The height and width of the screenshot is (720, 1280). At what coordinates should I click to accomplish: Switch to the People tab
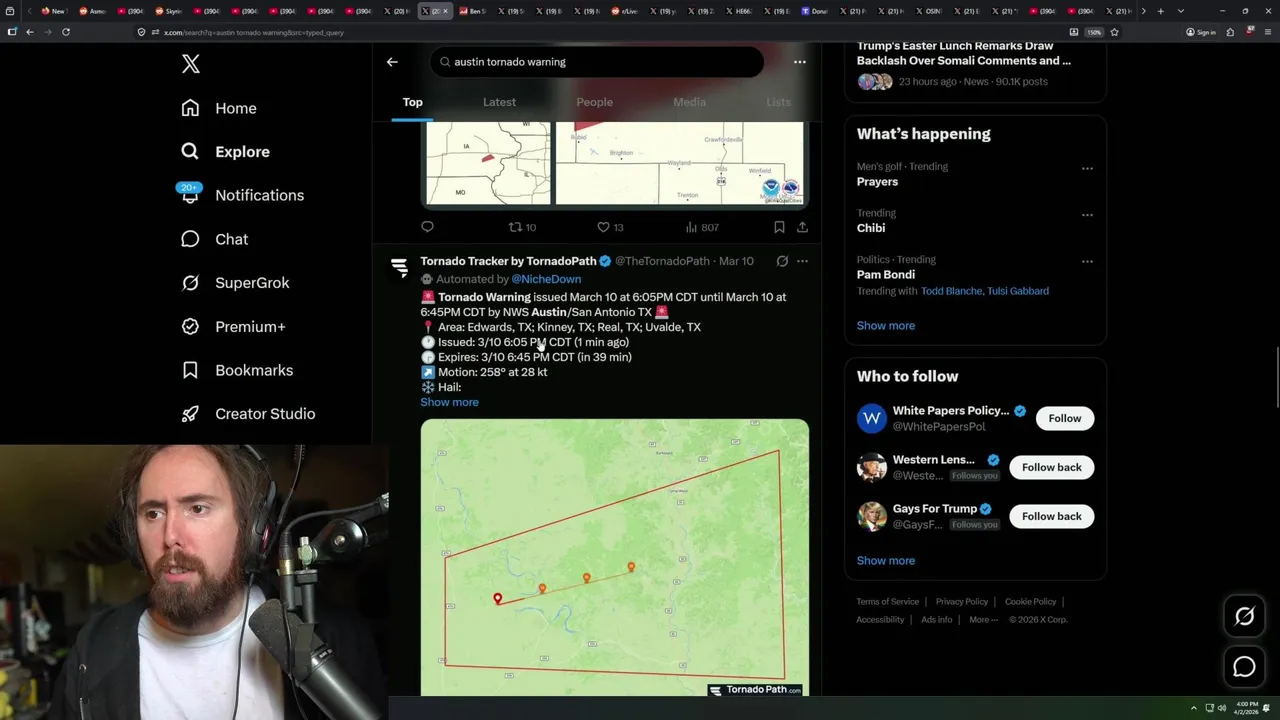594,102
